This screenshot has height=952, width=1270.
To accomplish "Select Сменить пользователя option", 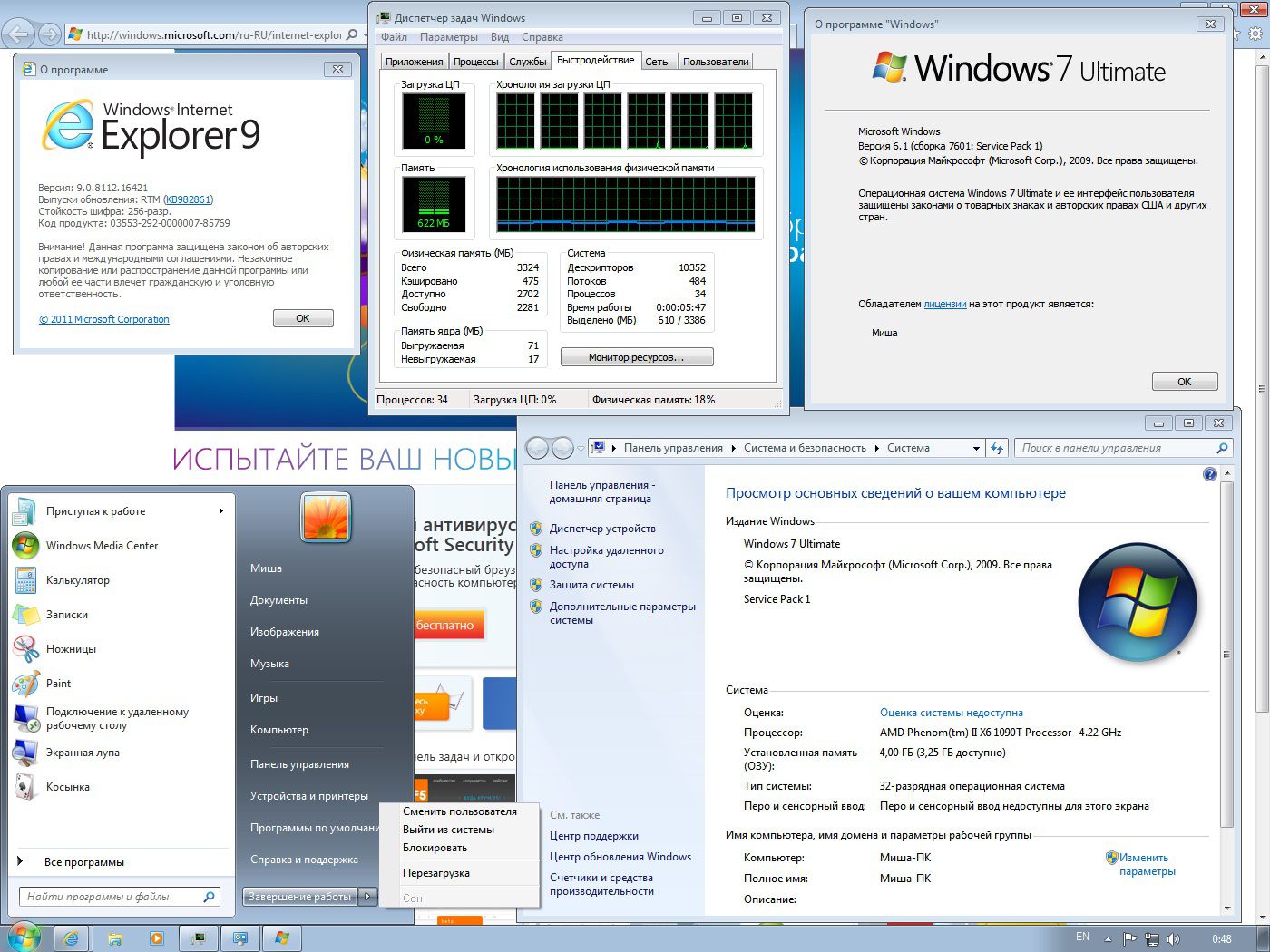I will click(460, 811).
